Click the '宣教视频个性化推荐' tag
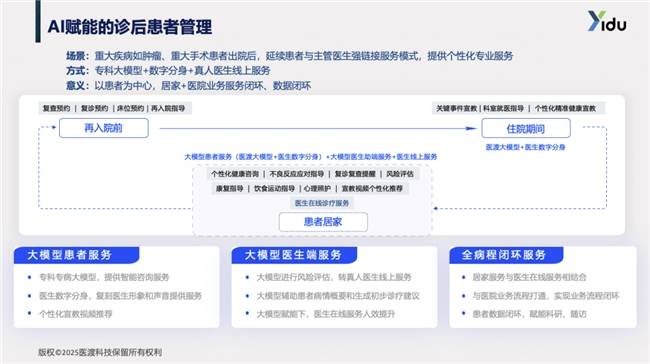The width and height of the screenshot is (650, 364). tap(372, 189)
